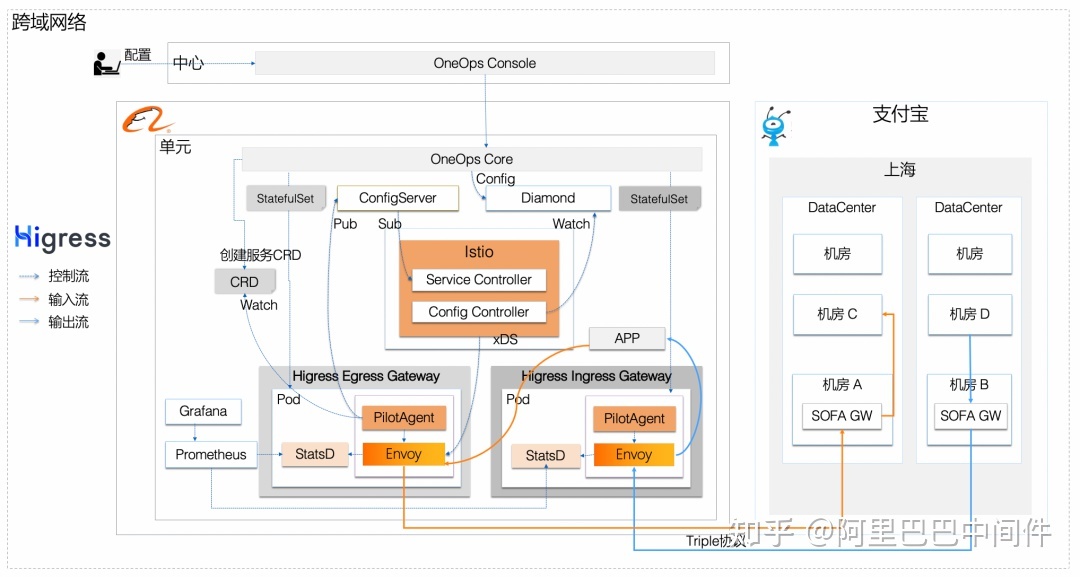Click the user-at-desk icon beside 配置
Screen dimensions: 1080x577
[107, 63]
